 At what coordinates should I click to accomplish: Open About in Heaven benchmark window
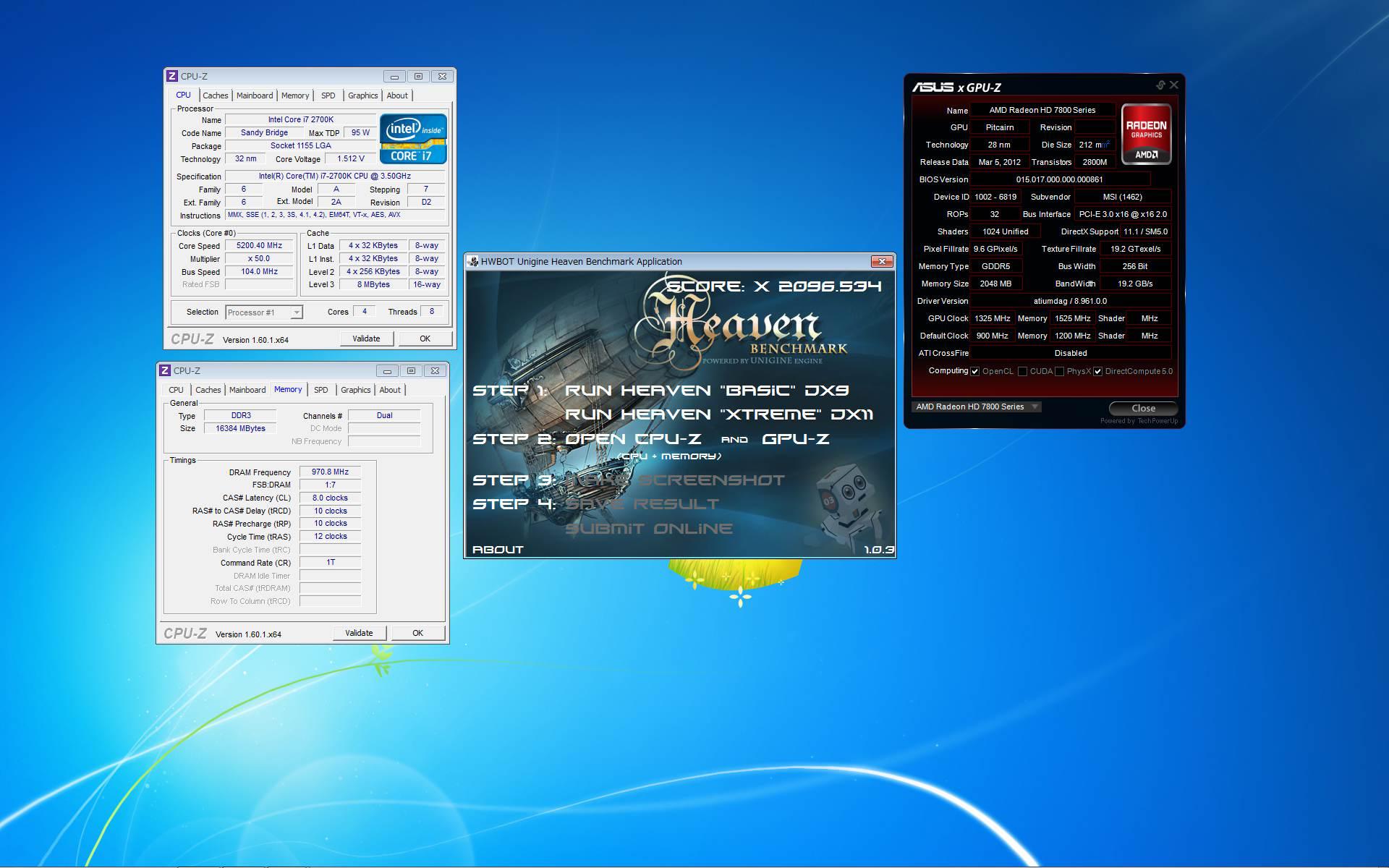point(498,550)
